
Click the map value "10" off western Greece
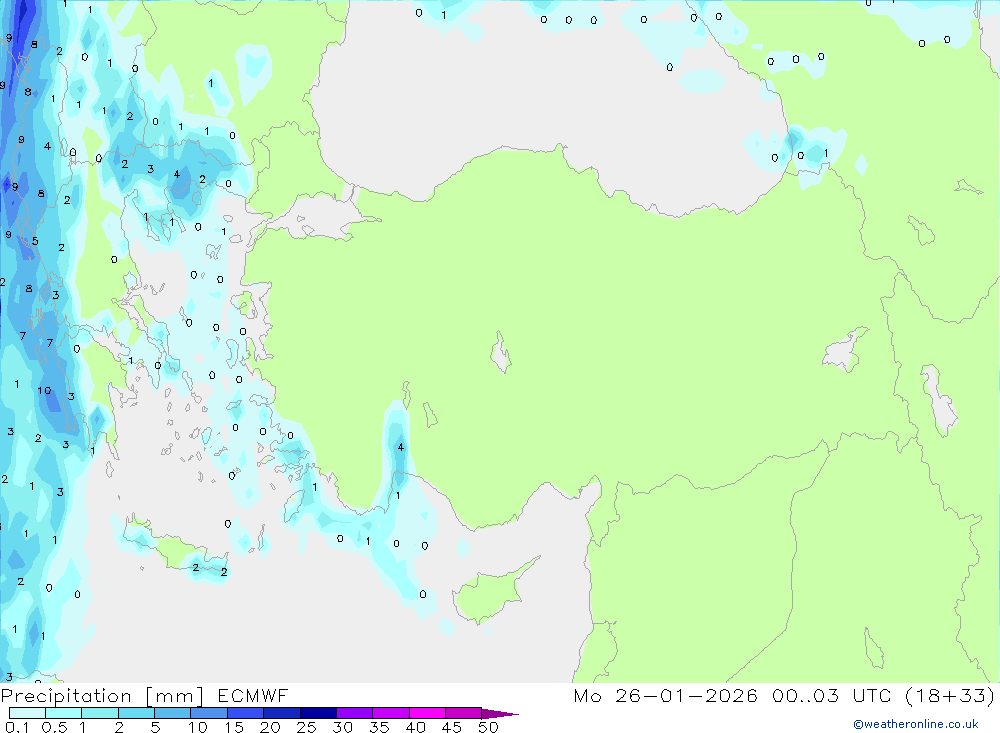click(x=44, y=390)
